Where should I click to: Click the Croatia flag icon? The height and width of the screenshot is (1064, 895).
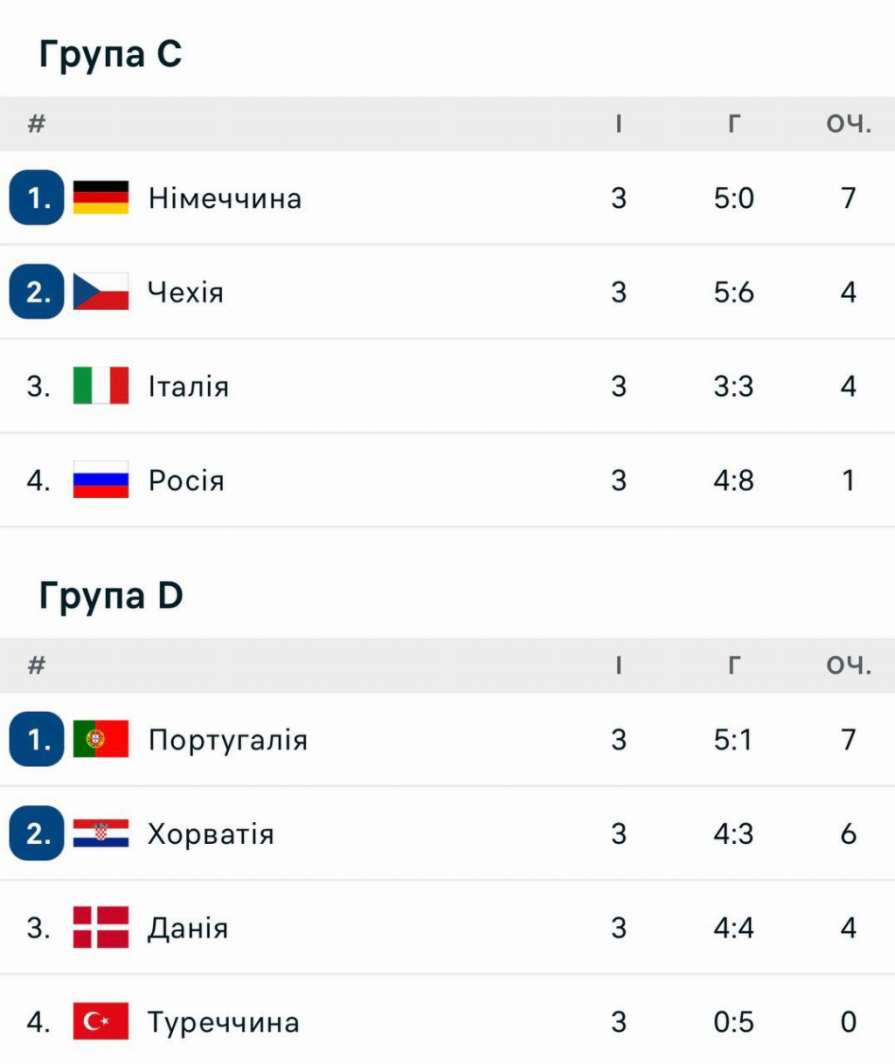100,833
